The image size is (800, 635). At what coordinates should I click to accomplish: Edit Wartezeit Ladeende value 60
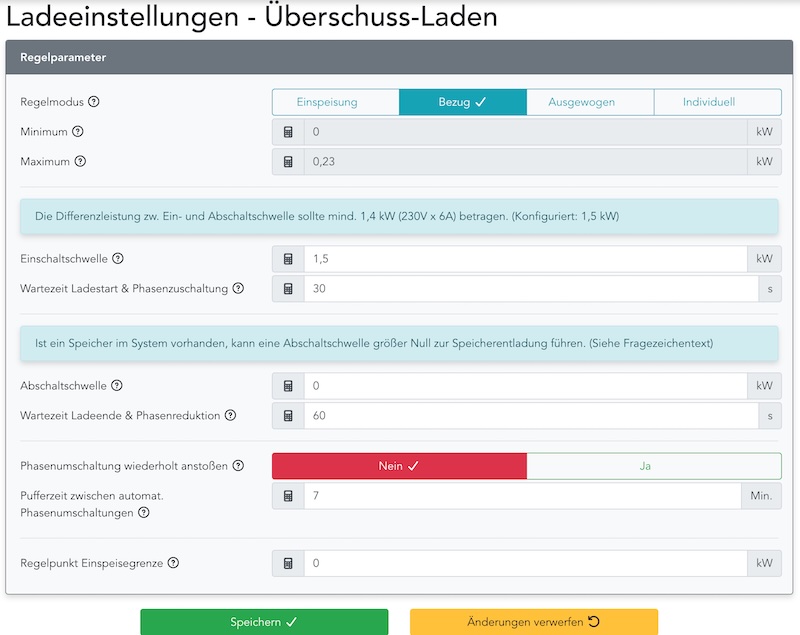tap(532, 416)
